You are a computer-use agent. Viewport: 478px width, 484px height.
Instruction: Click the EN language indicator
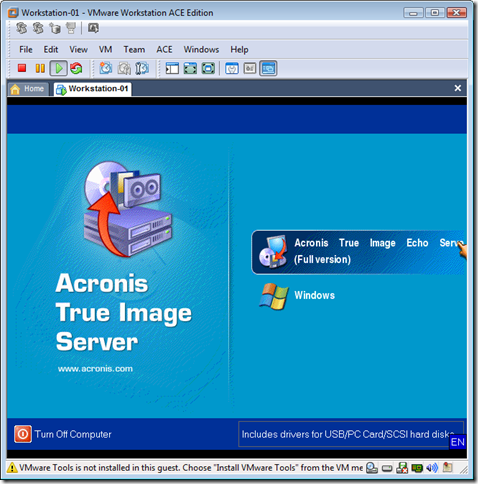(457, 442)
